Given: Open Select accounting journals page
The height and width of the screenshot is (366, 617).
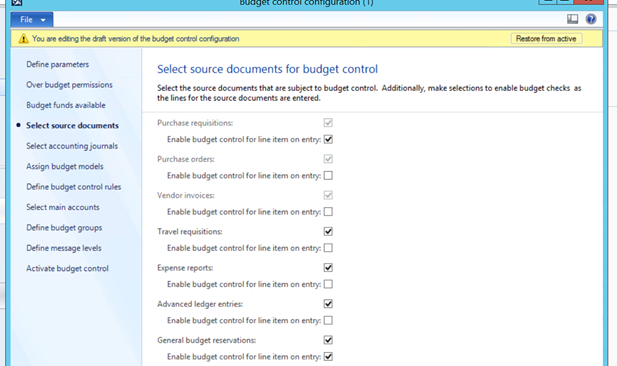Looking at the screenshot, I should [x=72, y=146].
